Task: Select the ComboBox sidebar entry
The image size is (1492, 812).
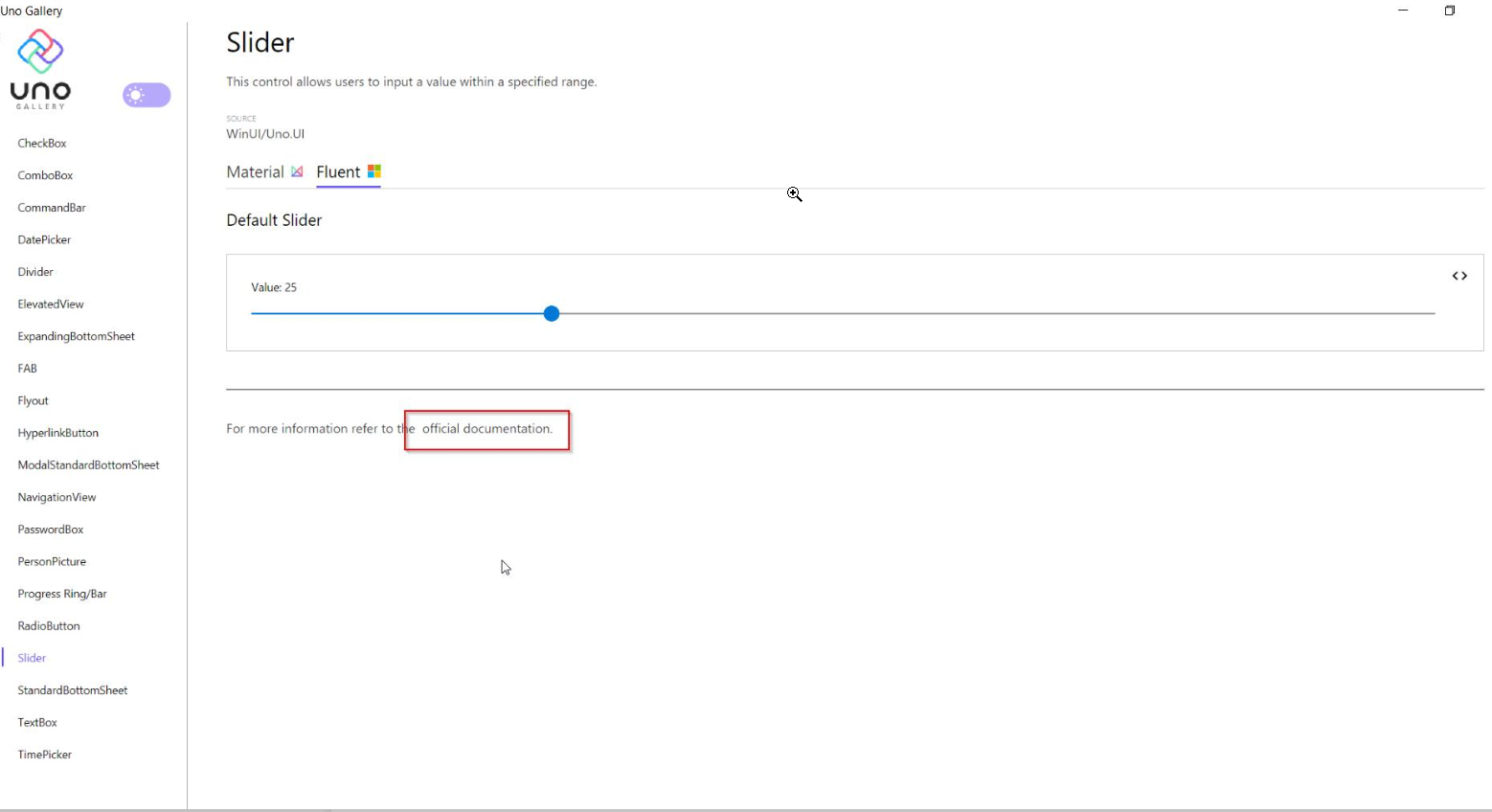Action: point(45,174)
